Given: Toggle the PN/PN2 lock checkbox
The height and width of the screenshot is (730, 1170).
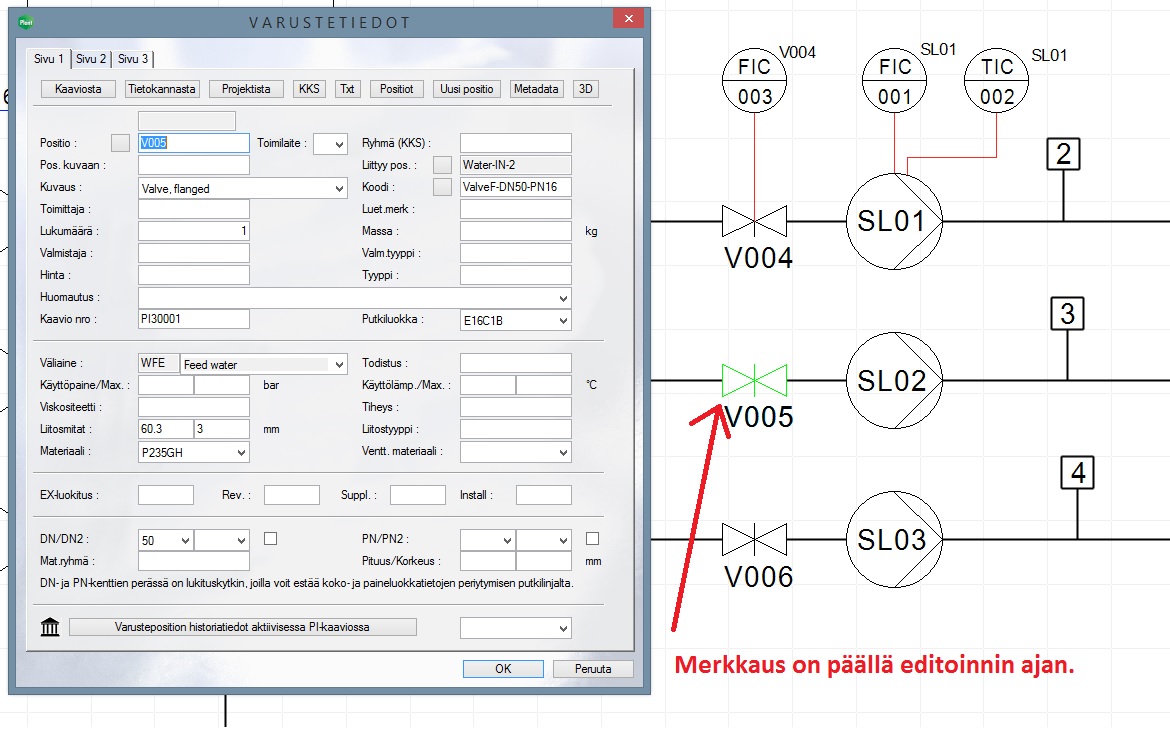Looking at the screenshot, I should click(592, 539).
